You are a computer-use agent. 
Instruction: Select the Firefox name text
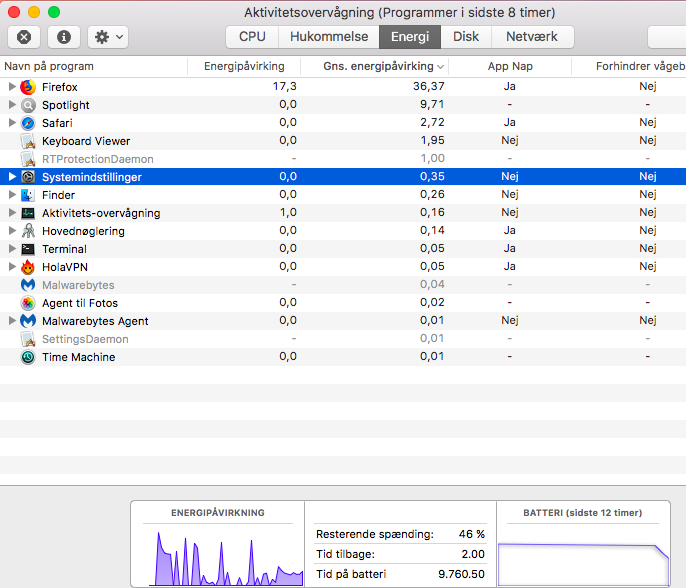pos(60,87)
